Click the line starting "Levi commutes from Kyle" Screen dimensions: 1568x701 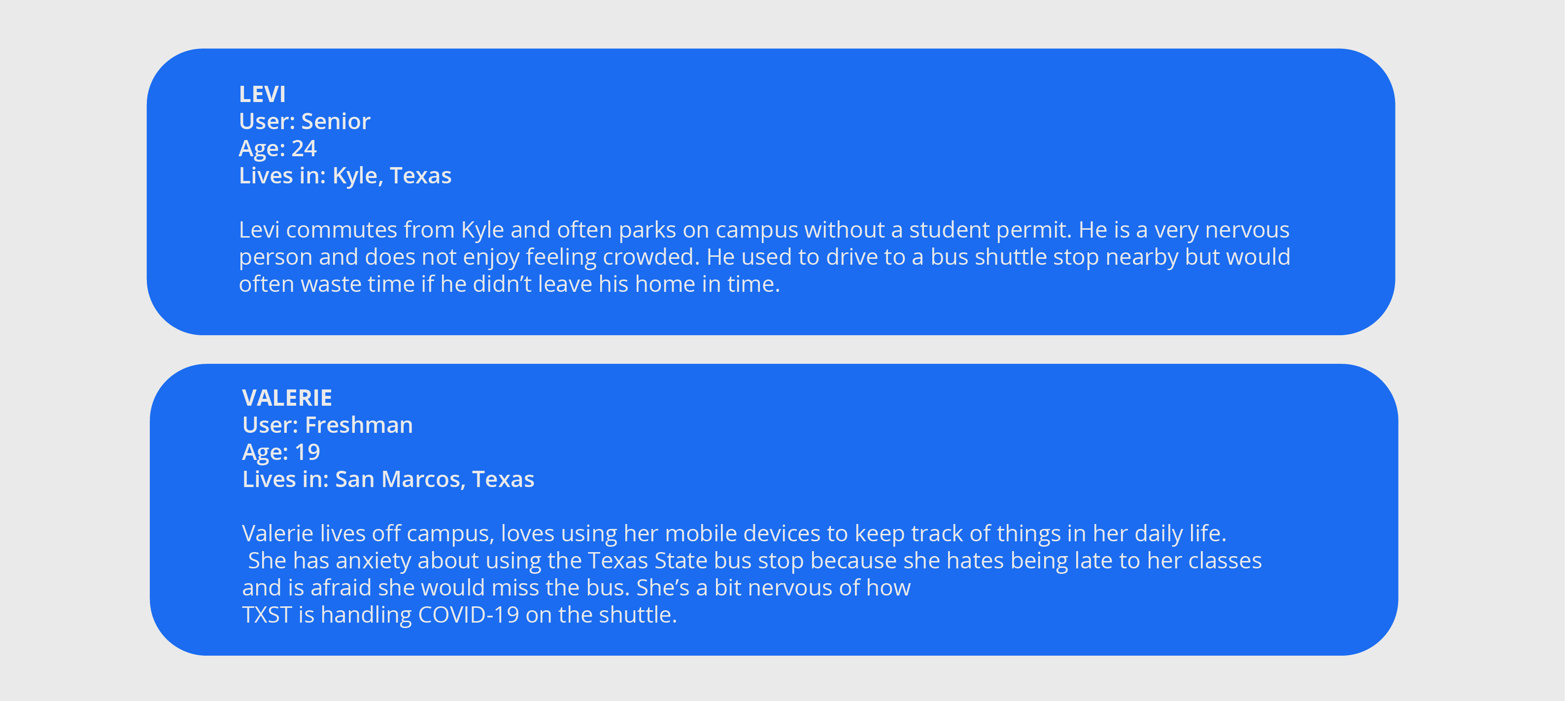pyautogui.click(x=764, y=230)
